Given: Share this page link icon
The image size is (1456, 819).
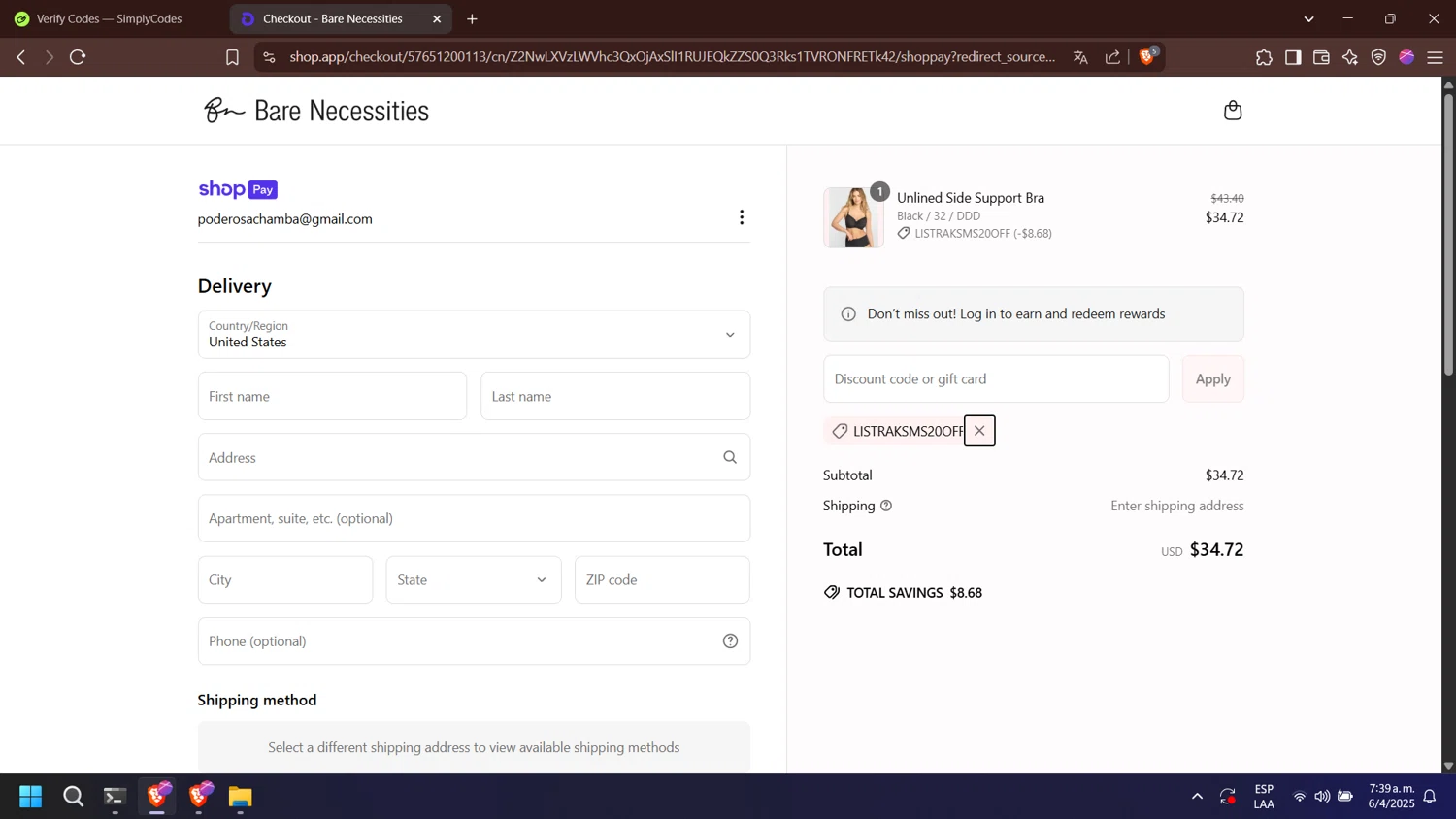Looking at the screenshot, I should pos(1112,57).
